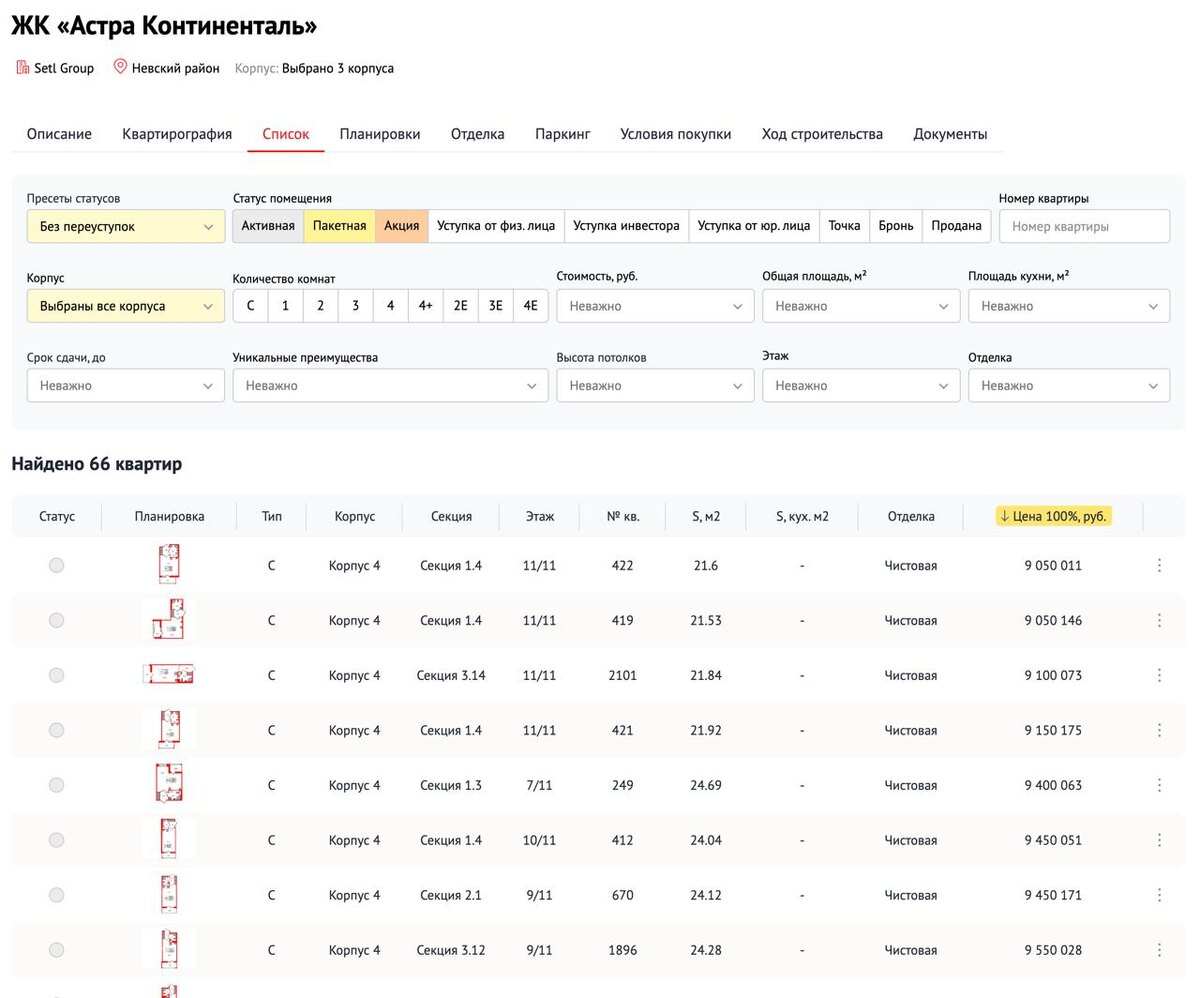Select status radio for apartment 2101
Viewport: 1200px width, 998px height.
pyautogui.click(x=56, y=675)
